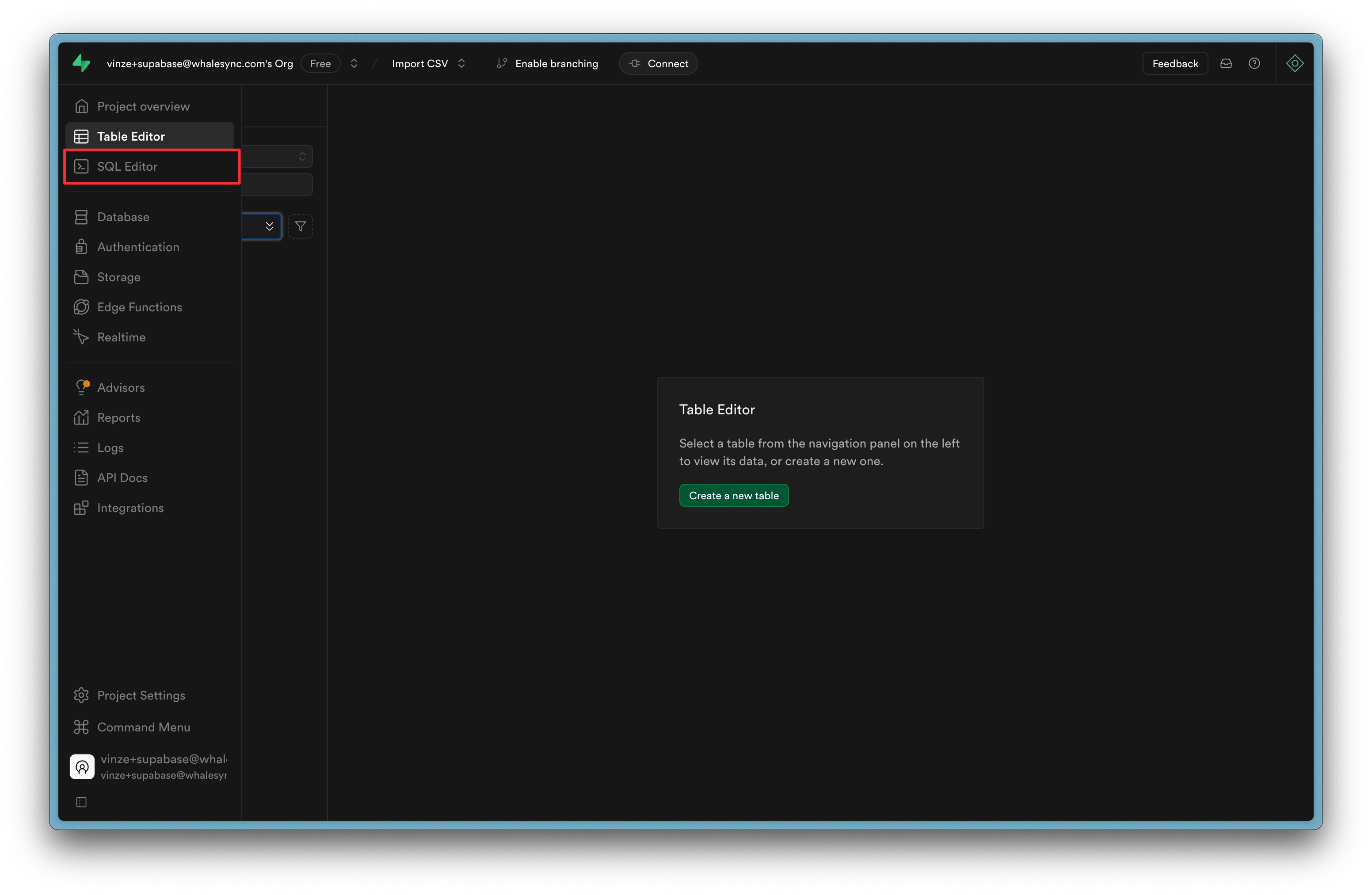
Task: Click the Free plan badge
Action: 320,63
